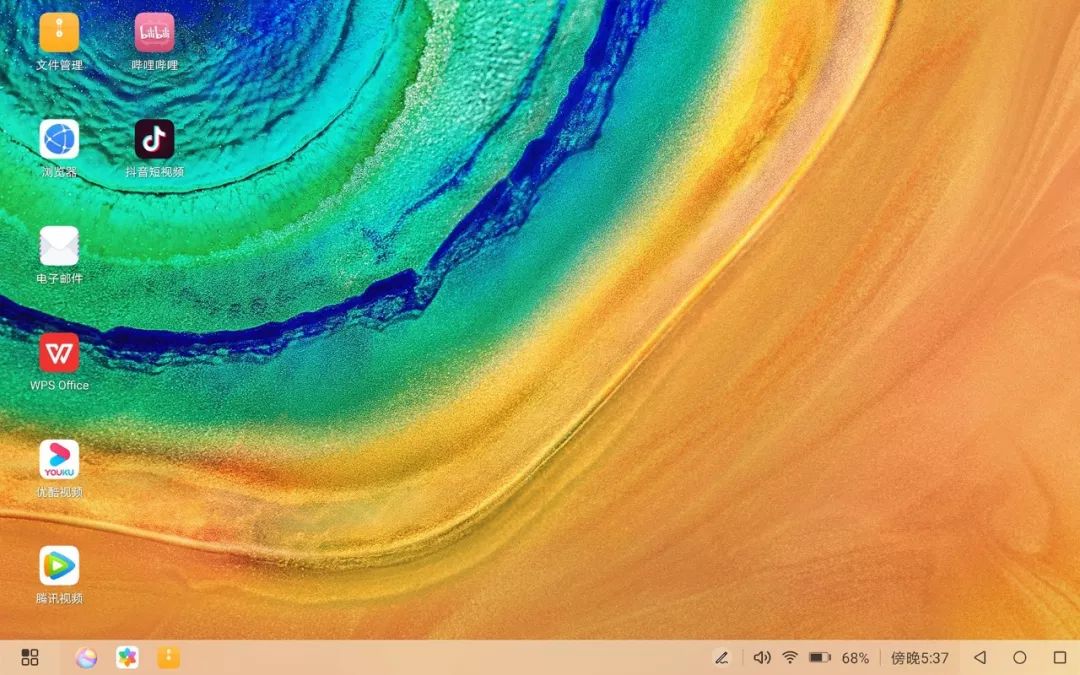This screenshot has width=1080, height=675.
Task: Open the Gallery flower icon in taskbar
Action: (x=127, y=658)
